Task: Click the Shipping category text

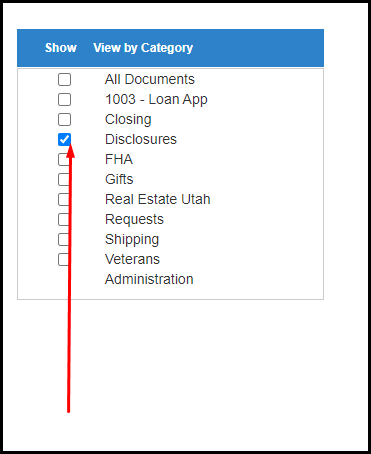Action: click(132, 240)
